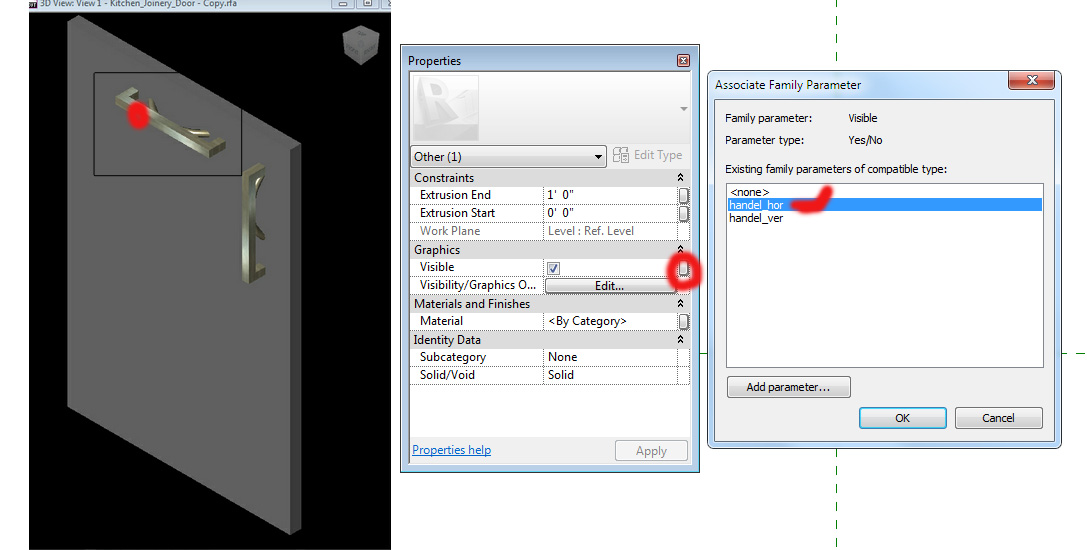Click associate parameter button for Material
This screenshot has height=550, width=1087.
(684, 321)
